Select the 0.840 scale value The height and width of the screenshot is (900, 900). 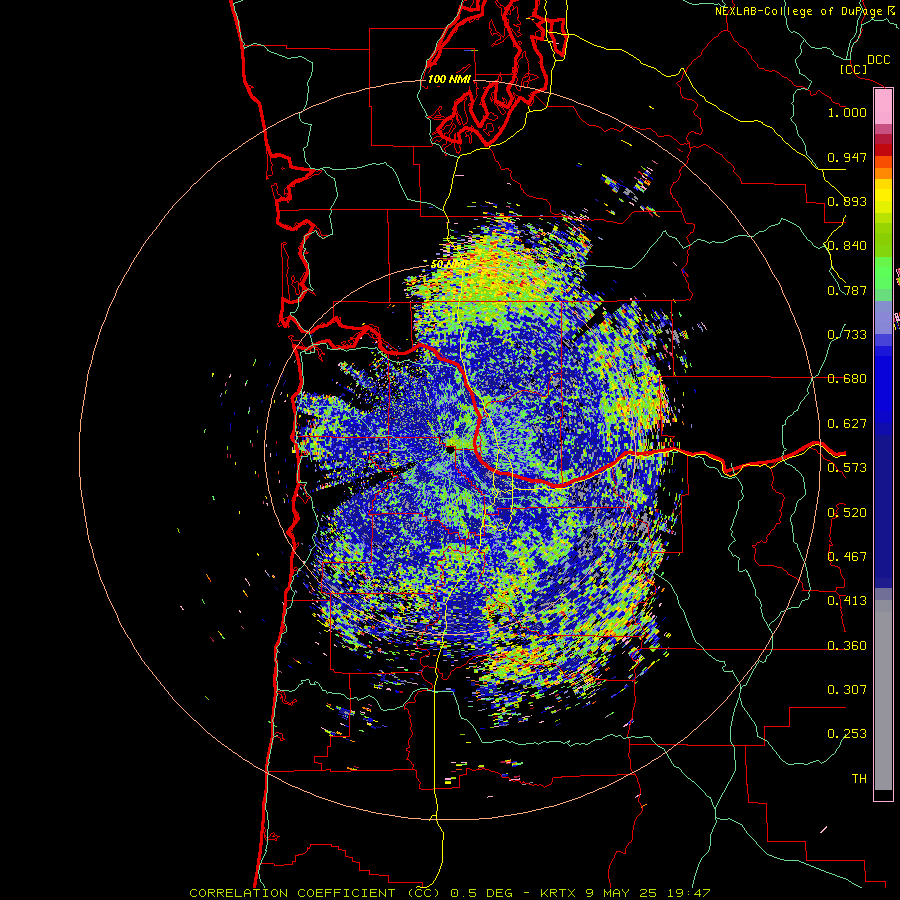coord(847,246)
